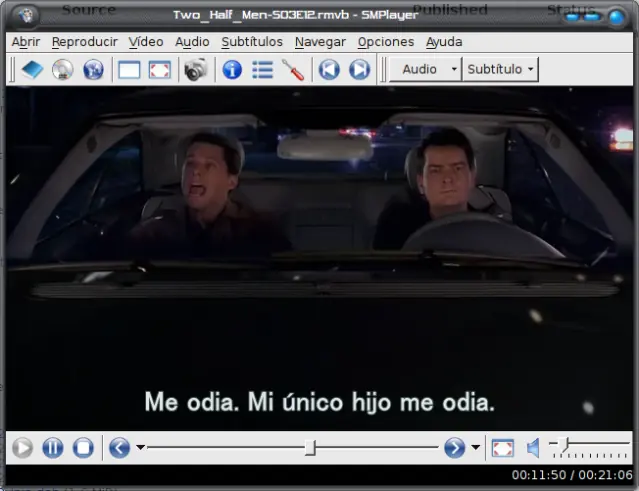The image size is (639, 491).
Task: Open the Abrir menu
Action: click(26, 42)
